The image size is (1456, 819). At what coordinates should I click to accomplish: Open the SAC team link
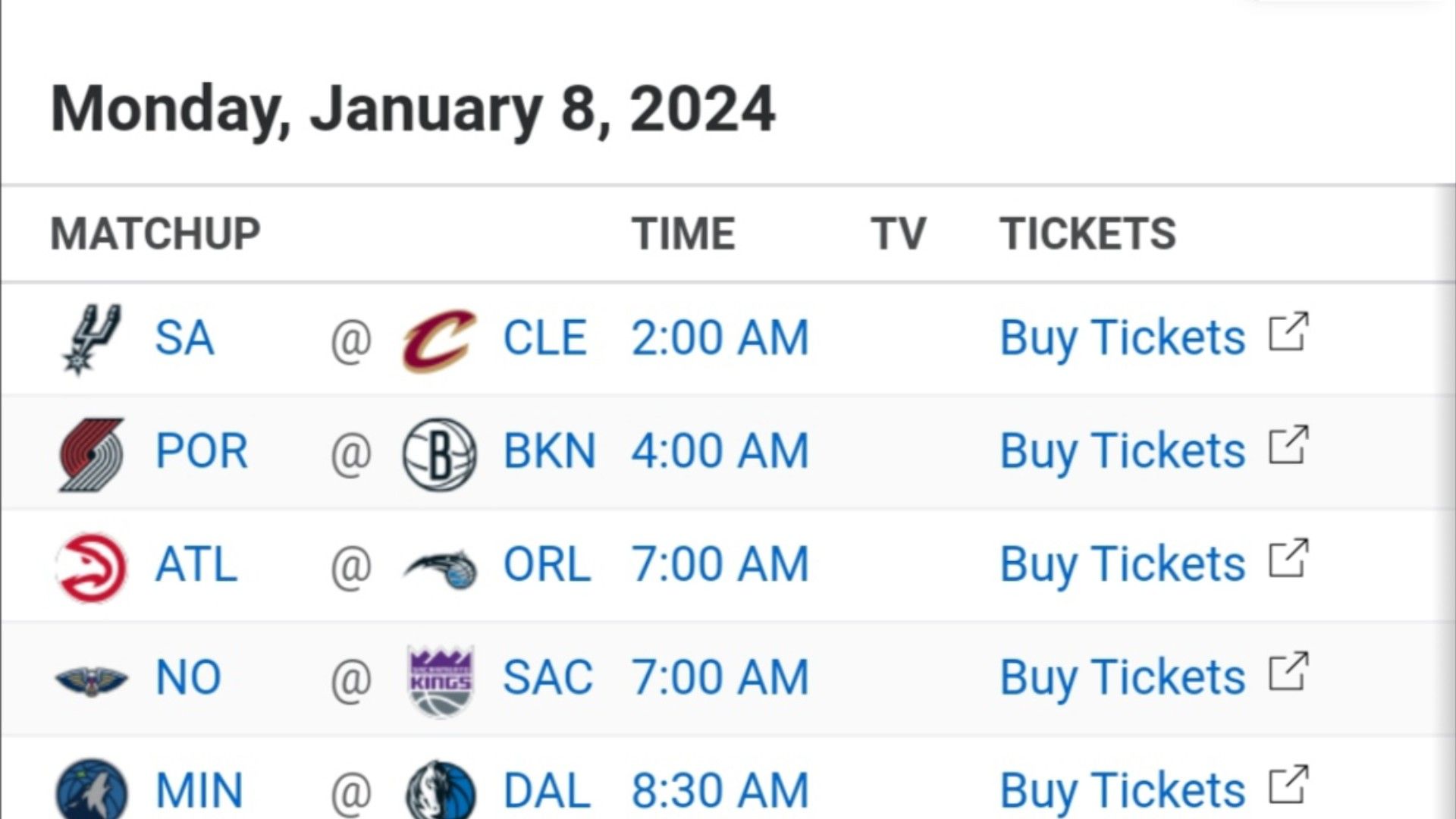(548, 678)
